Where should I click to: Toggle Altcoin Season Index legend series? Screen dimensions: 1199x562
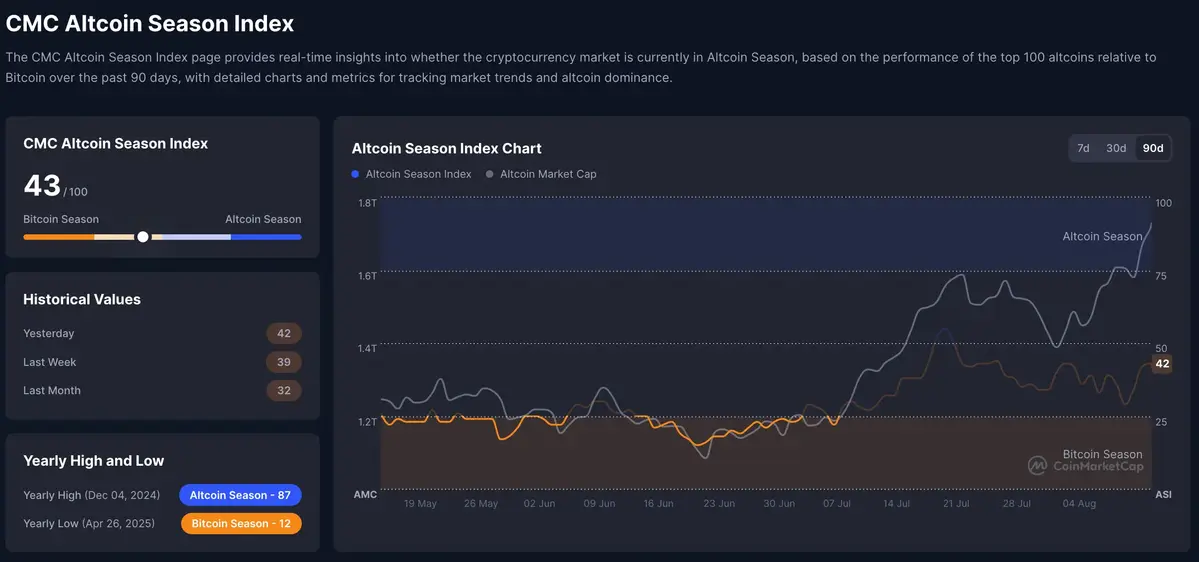tap(411, 174)
